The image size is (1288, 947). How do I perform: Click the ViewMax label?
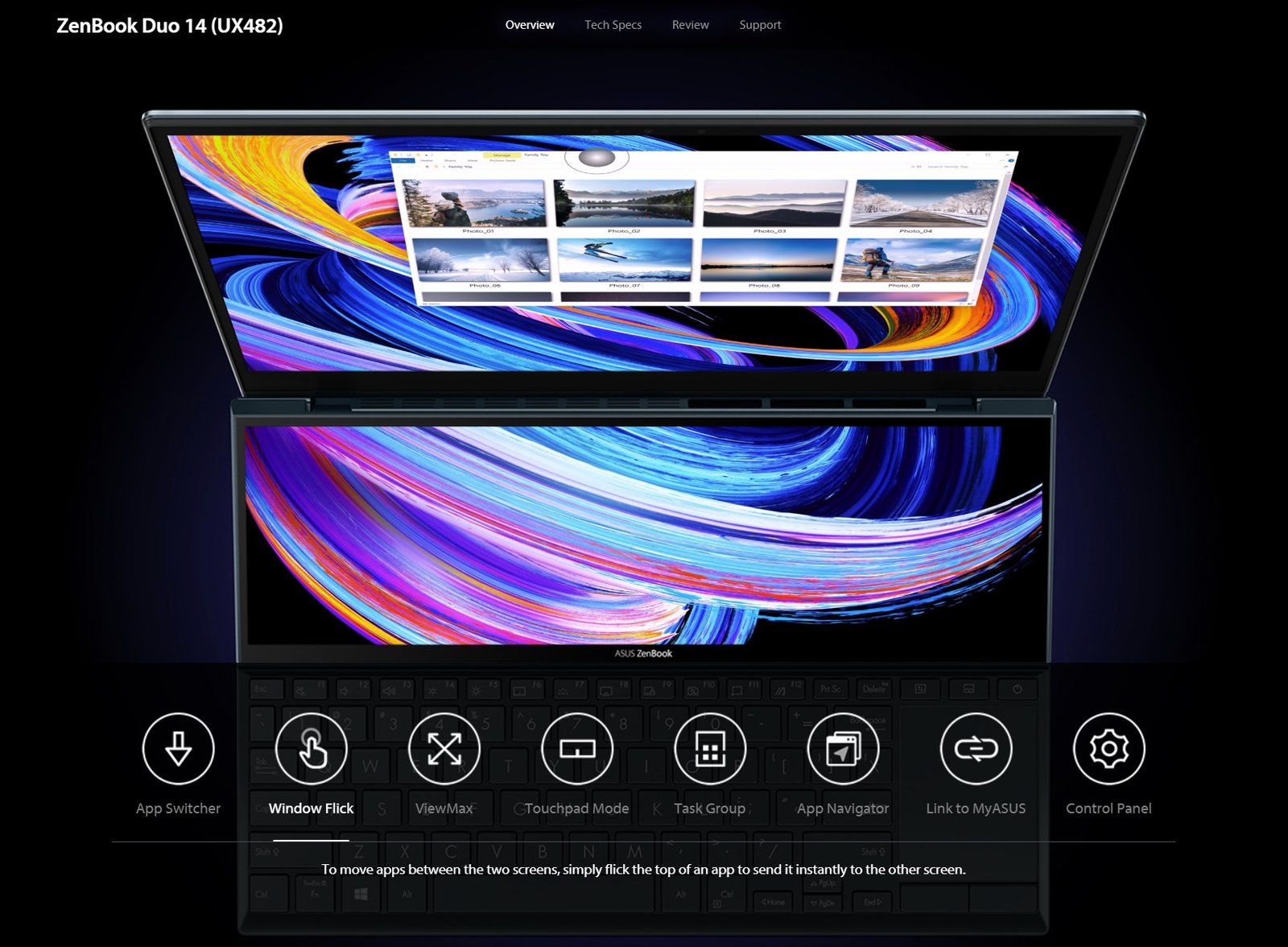(444, 808)
